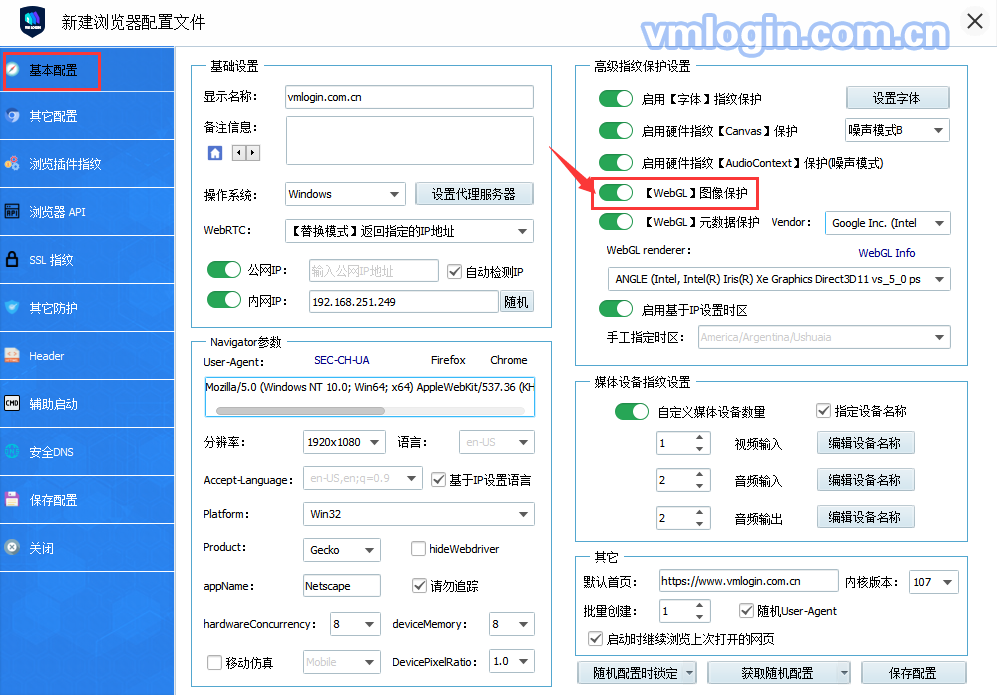997x695 pixels.
Task: Expand the Platform Win32 dropdown
Action: [418, 514]
